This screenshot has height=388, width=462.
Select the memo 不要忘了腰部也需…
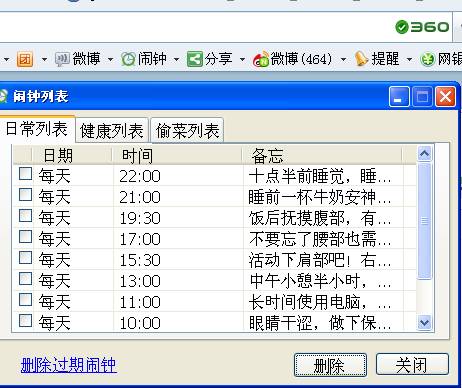pyautogui.click(x=320, y=239)
